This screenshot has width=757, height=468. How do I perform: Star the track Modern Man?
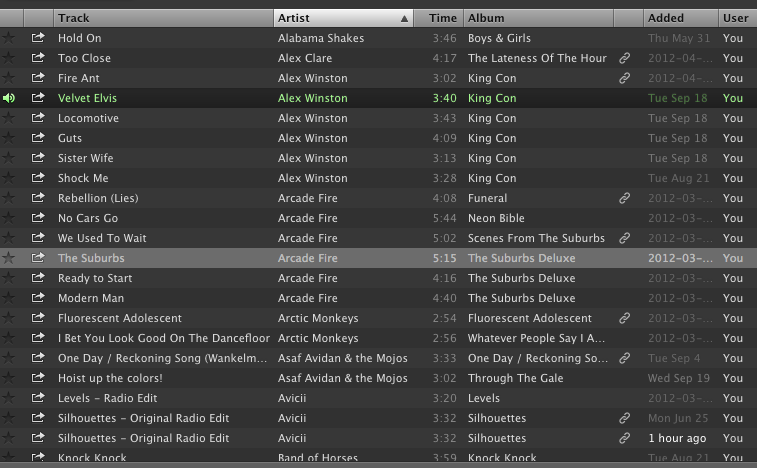coord(8,298)
